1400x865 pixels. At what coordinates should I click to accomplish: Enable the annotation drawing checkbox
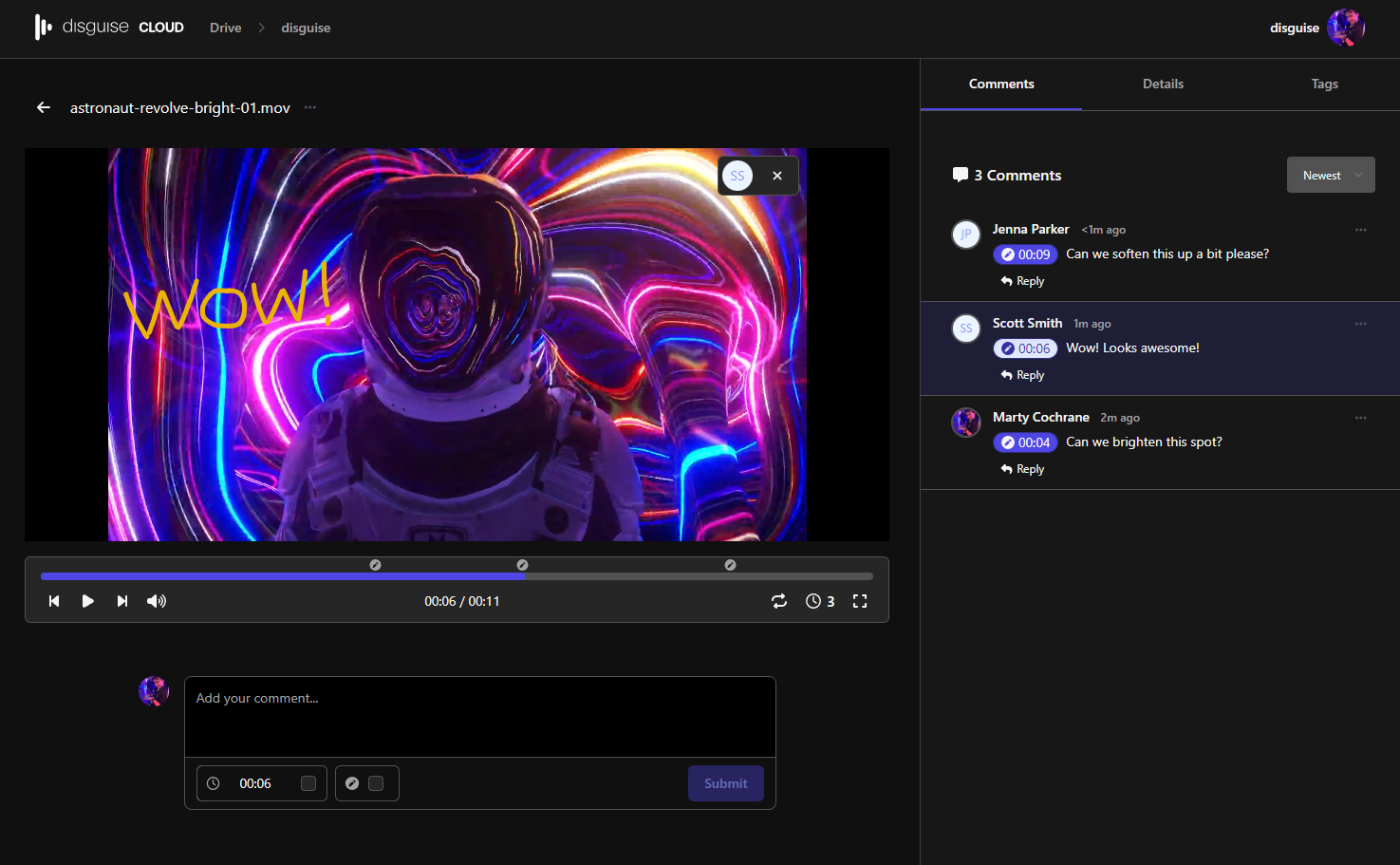(376, 783)
